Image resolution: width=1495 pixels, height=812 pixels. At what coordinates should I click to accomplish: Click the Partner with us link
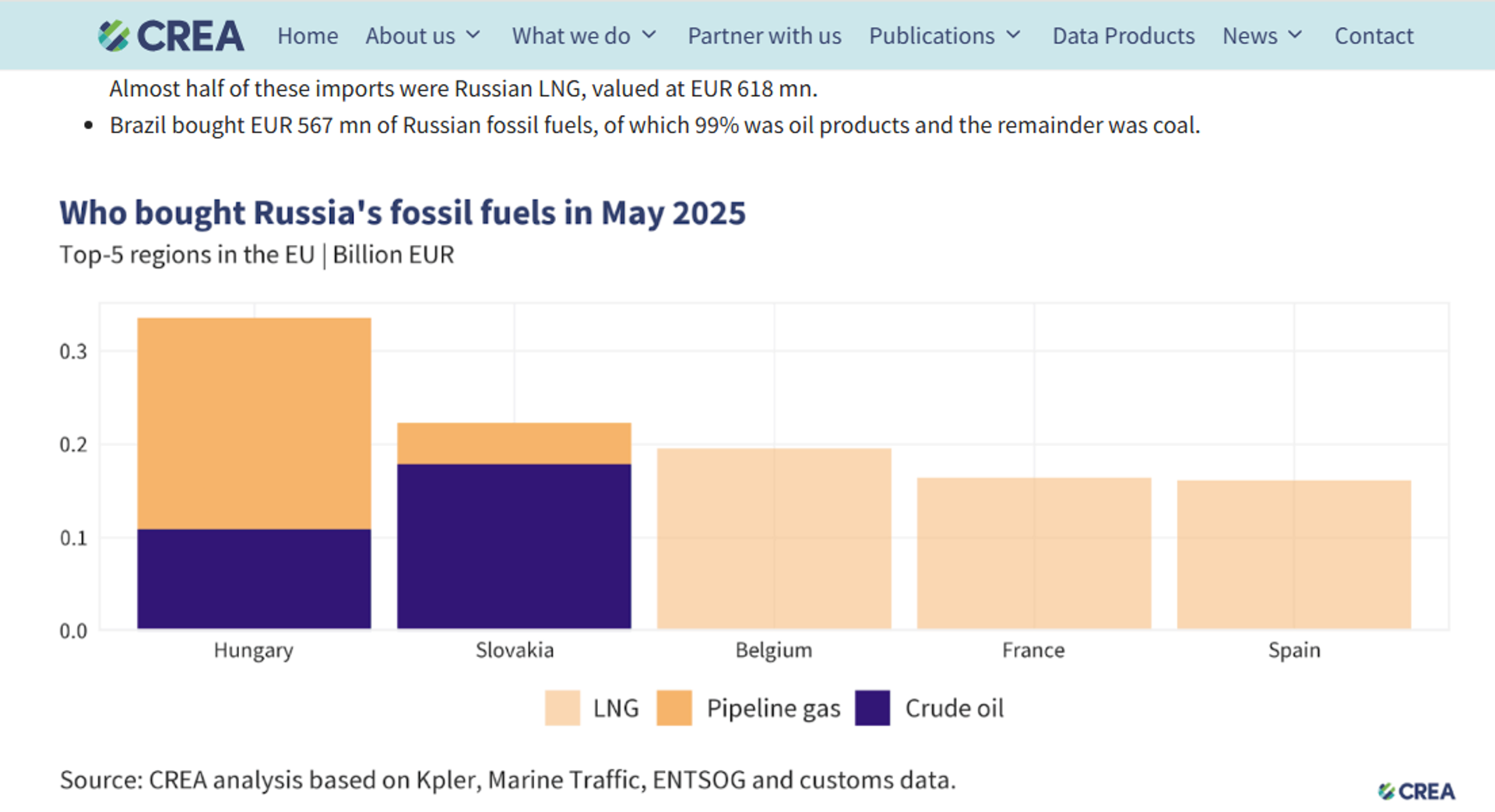(x=764, y=35)
